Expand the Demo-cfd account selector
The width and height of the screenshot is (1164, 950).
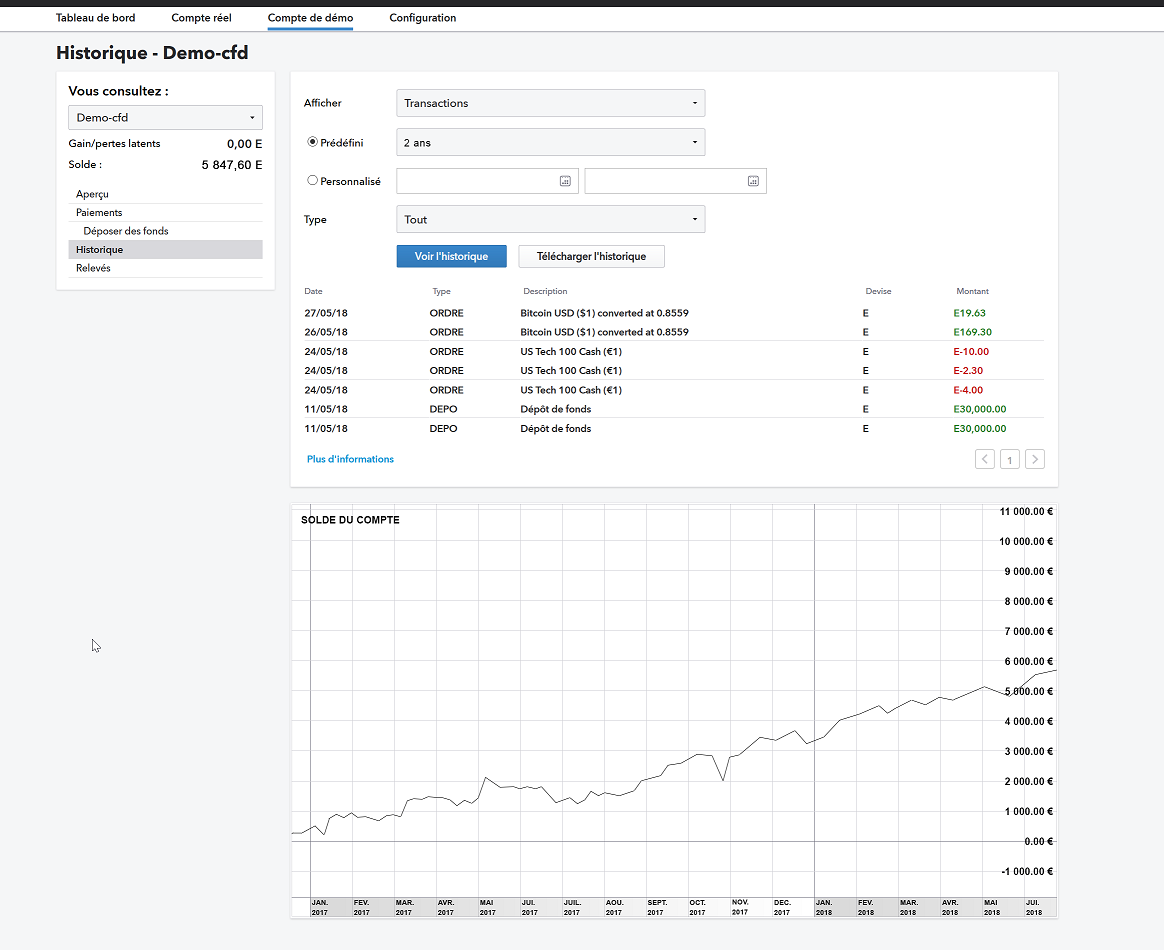coord(165,118)
